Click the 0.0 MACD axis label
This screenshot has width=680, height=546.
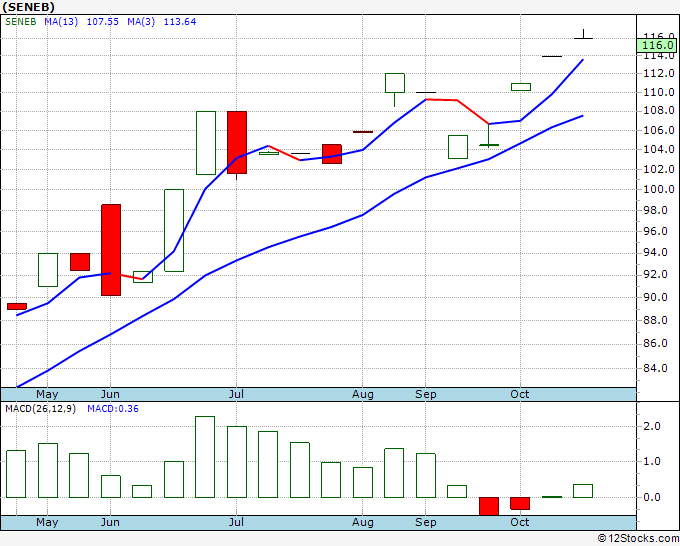[x=652, y=497]
